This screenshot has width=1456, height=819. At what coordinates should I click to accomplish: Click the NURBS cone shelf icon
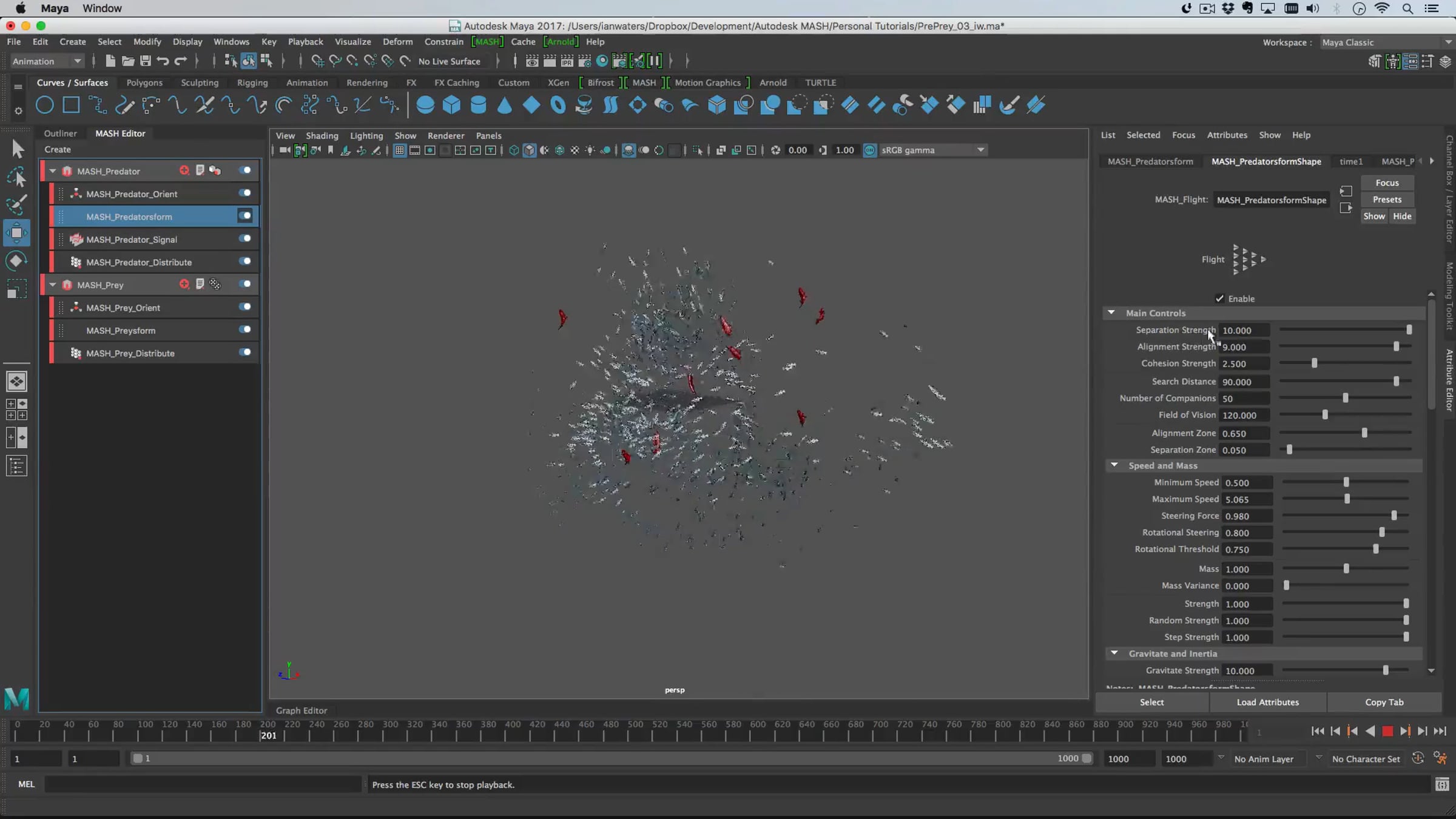(x=504, y=105)
